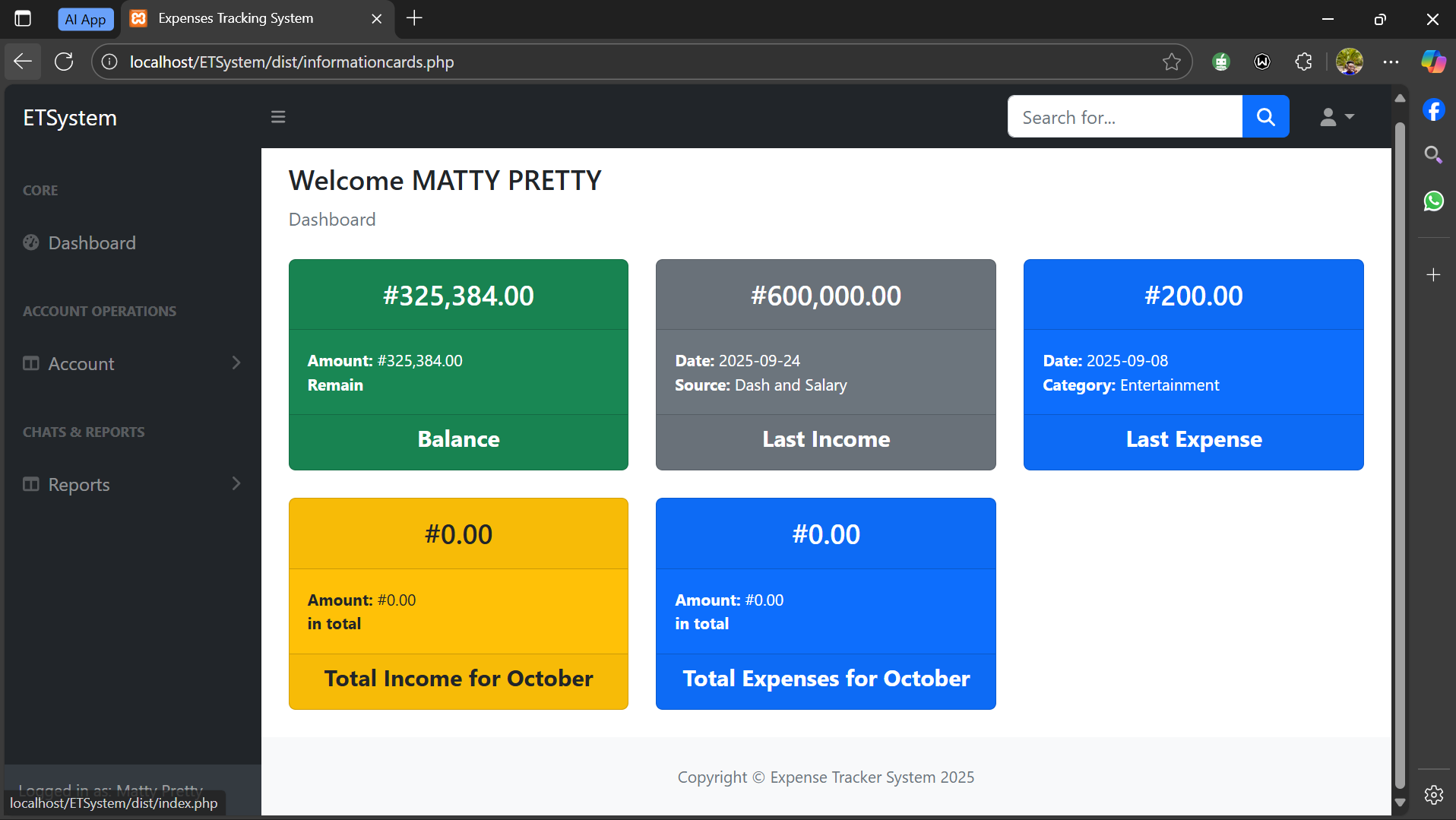The height and width of the screenshot is (820, 1456).
Task: Open the sidebar settings gear icon
Action: tap(1433, 795)
